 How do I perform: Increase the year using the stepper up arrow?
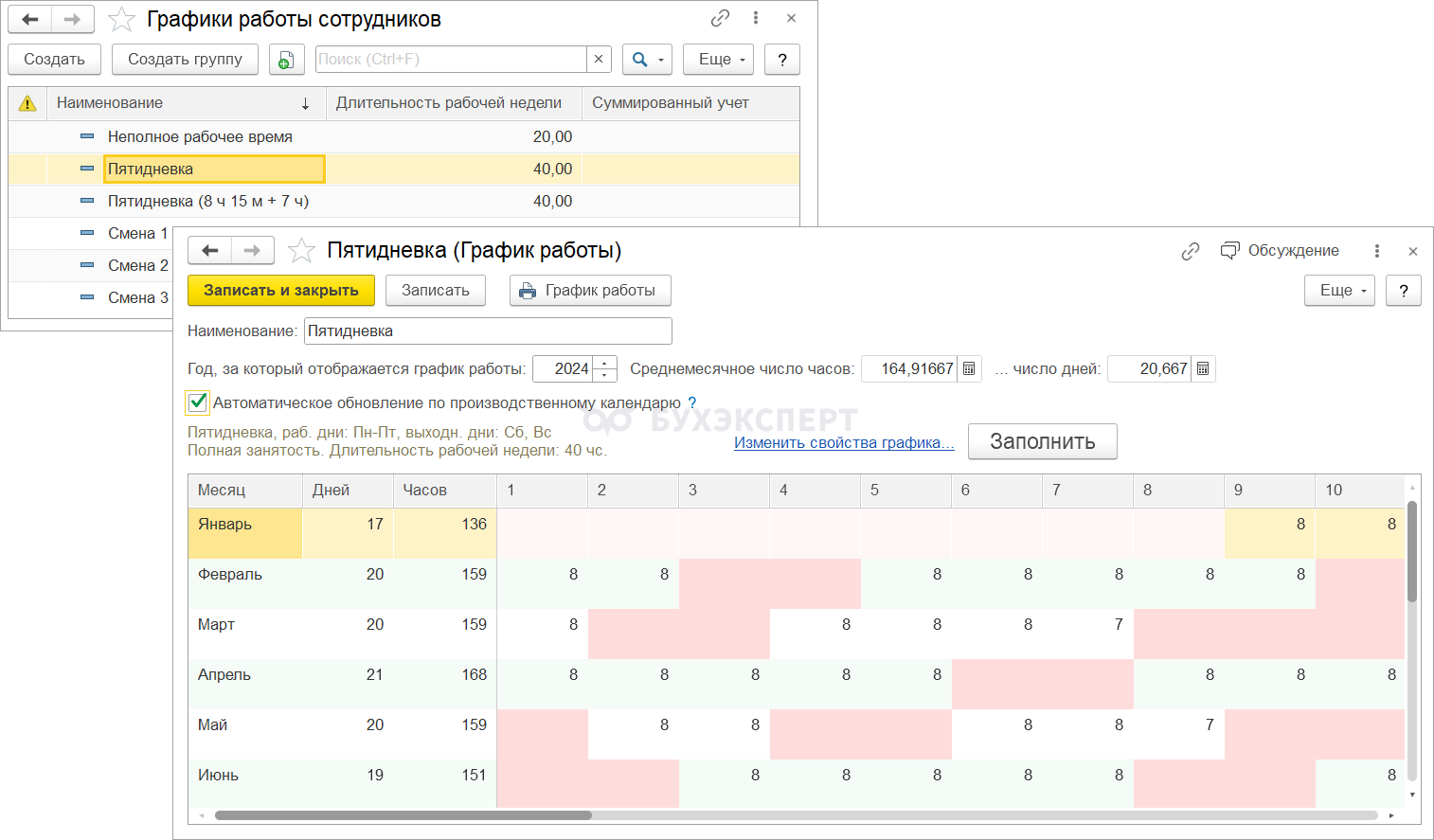[x=605, y=363]
